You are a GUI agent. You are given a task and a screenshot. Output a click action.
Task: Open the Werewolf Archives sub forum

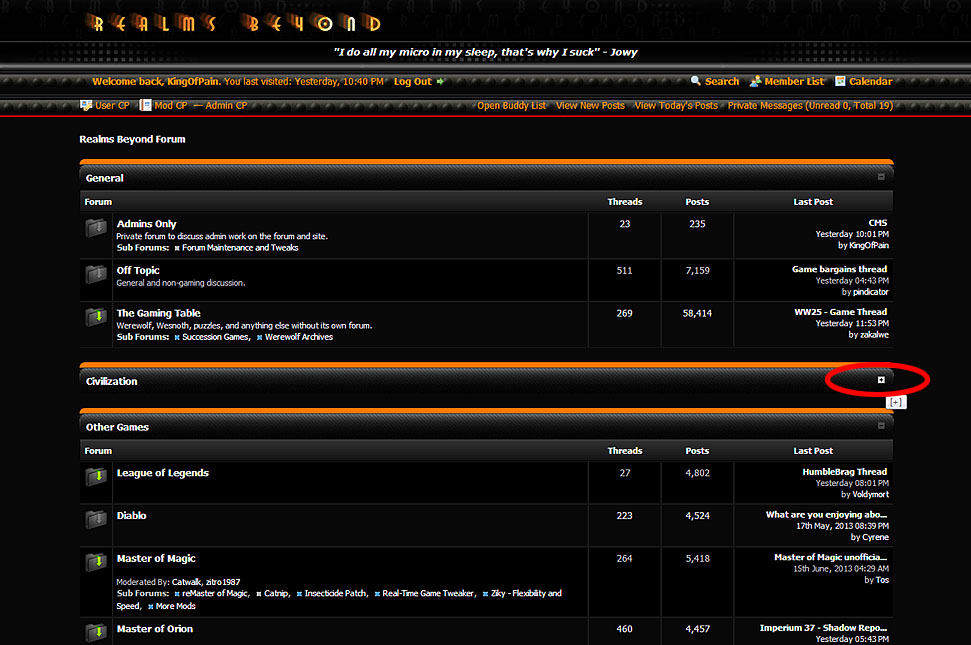point(298,337)
